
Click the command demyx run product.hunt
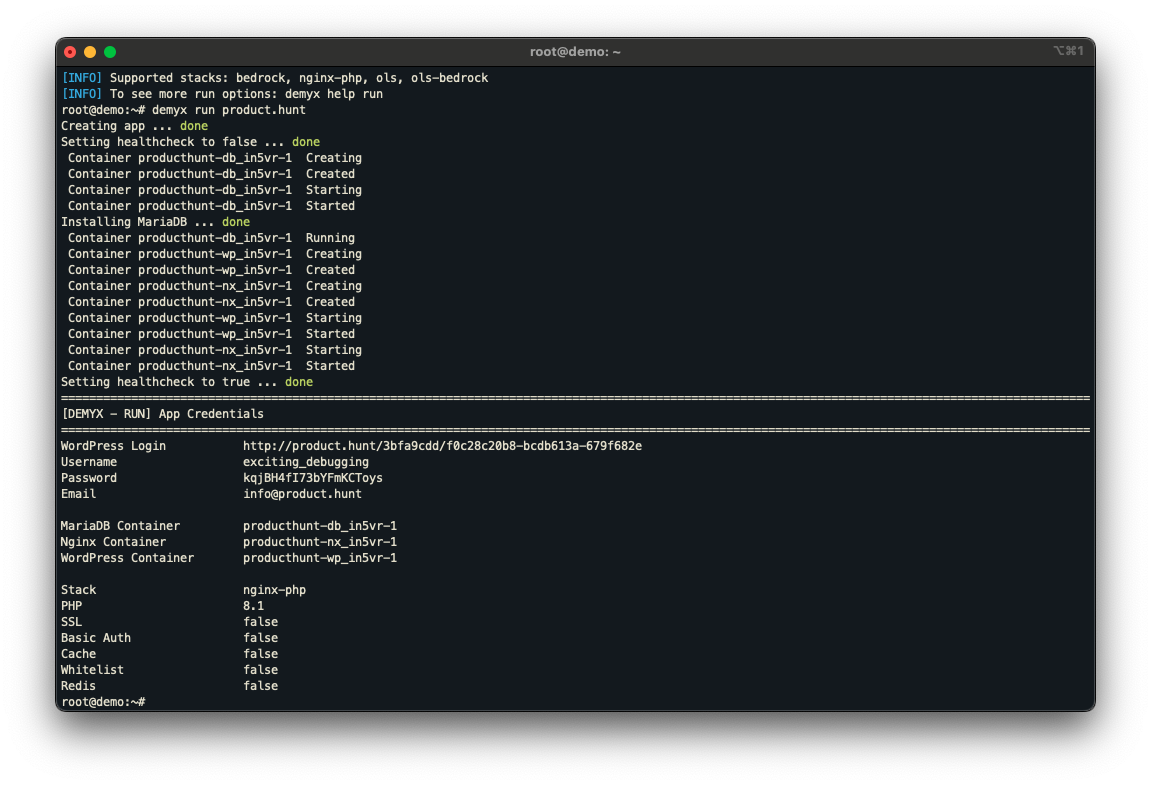tap(229, 110)
